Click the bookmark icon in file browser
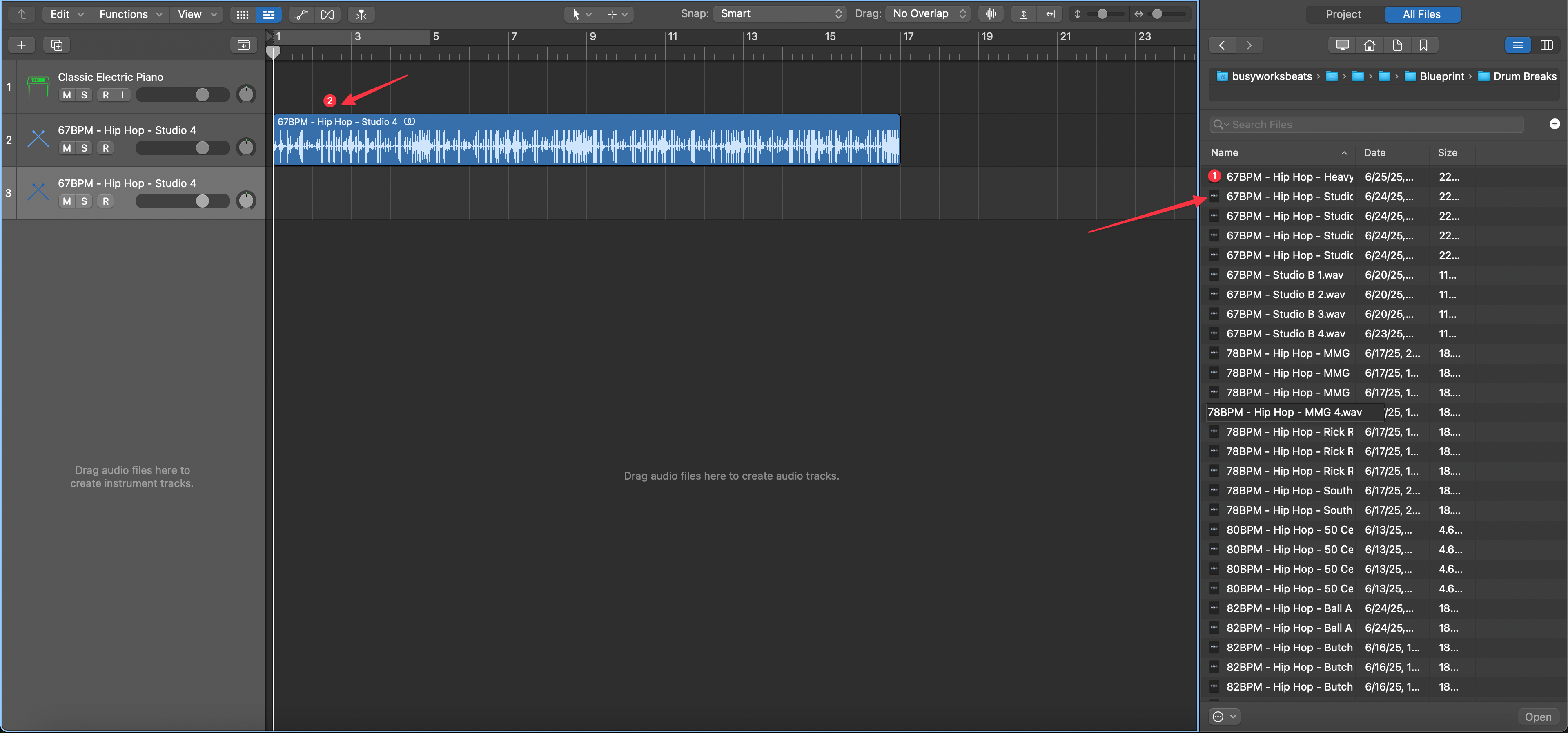The width and height of the screenshot is (1568, 733). pos(1423,45)
